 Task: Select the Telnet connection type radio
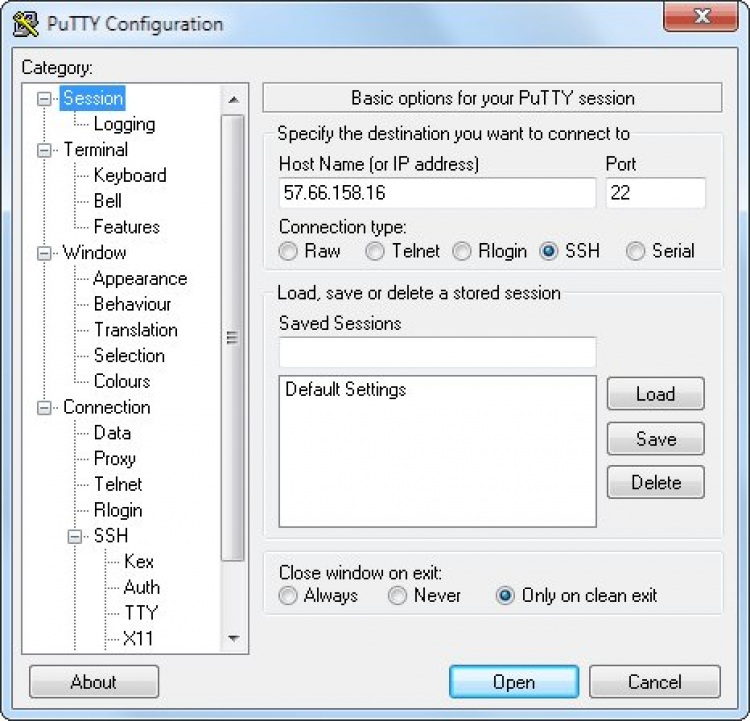click(375, 251)
